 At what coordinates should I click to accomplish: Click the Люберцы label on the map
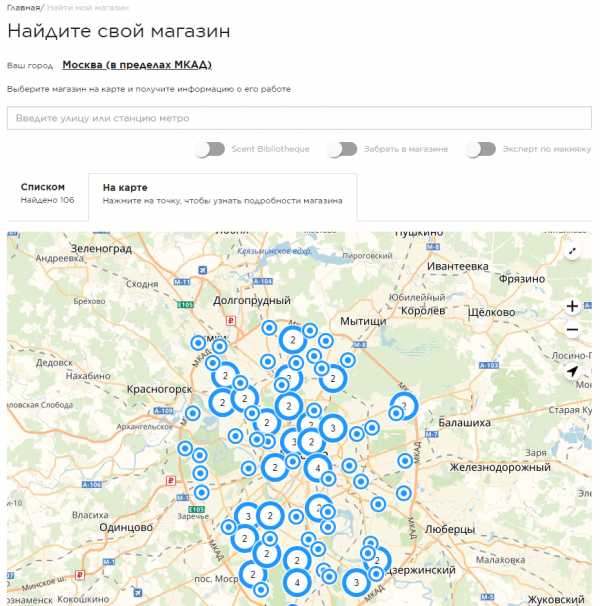450,529
